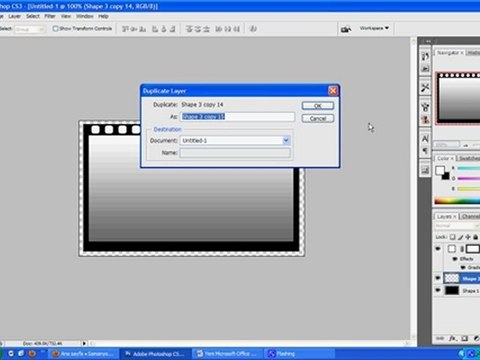Click the Auto-Align Layers icon

(x=253, y=29)
